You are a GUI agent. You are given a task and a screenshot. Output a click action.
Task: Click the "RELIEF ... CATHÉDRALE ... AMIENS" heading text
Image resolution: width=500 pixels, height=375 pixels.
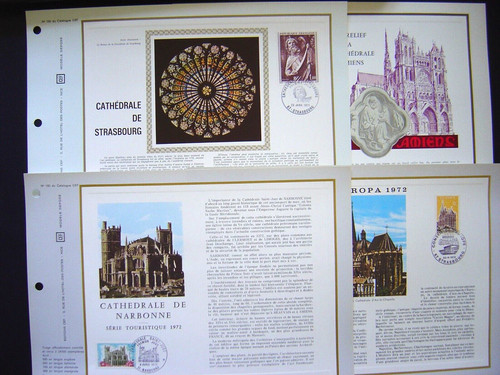pos(360,49)
